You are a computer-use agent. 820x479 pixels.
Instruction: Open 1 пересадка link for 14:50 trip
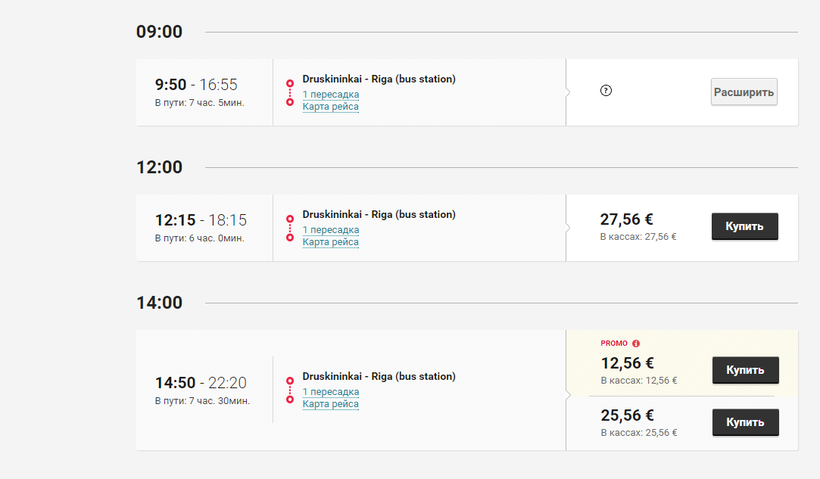(330, 392)
